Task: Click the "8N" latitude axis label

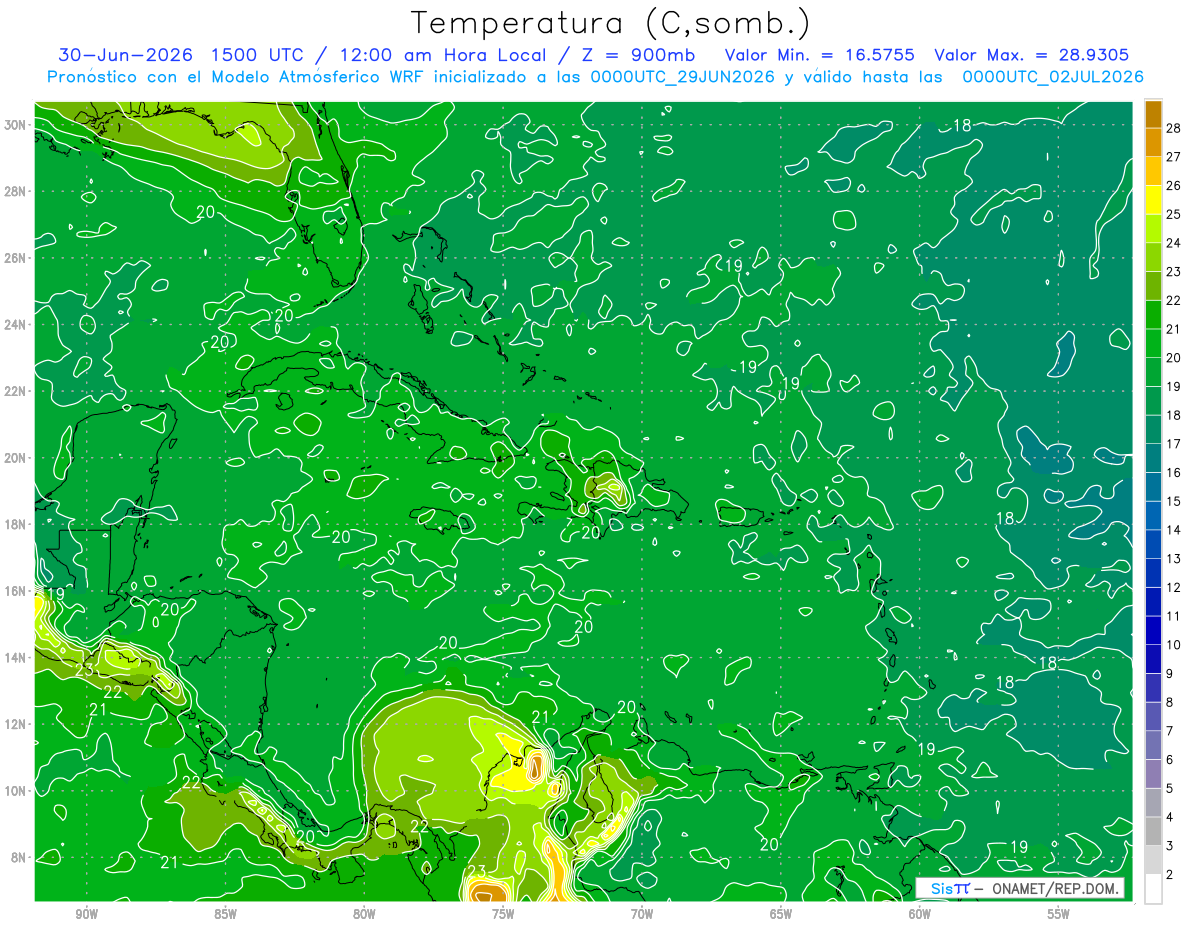Action: 20,857
